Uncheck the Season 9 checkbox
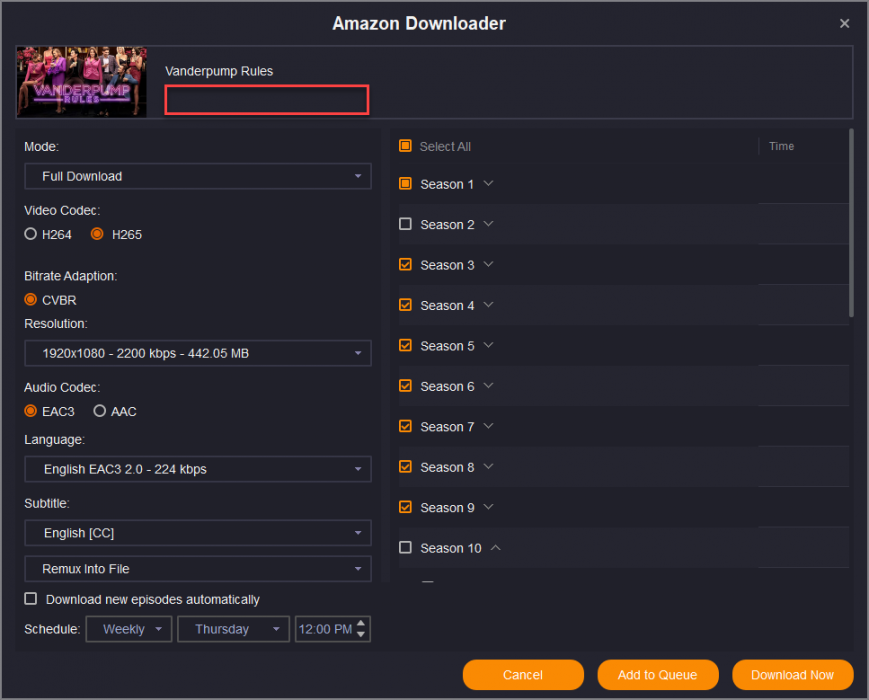The width and height of the screenshot is (869, 700). click(405, 507)
